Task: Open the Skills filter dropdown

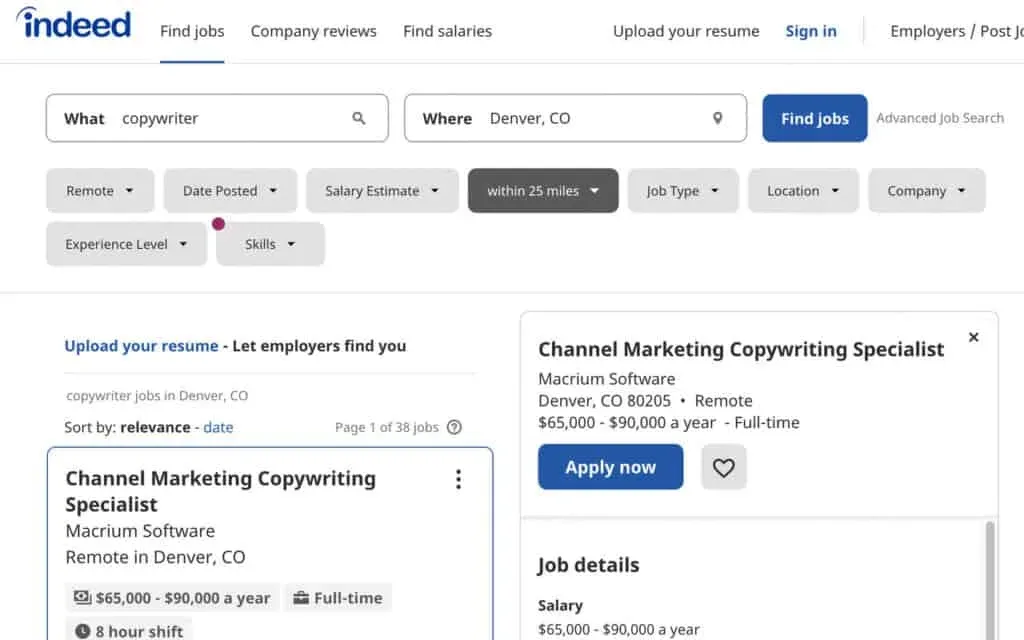Action: tap(270, 244)
